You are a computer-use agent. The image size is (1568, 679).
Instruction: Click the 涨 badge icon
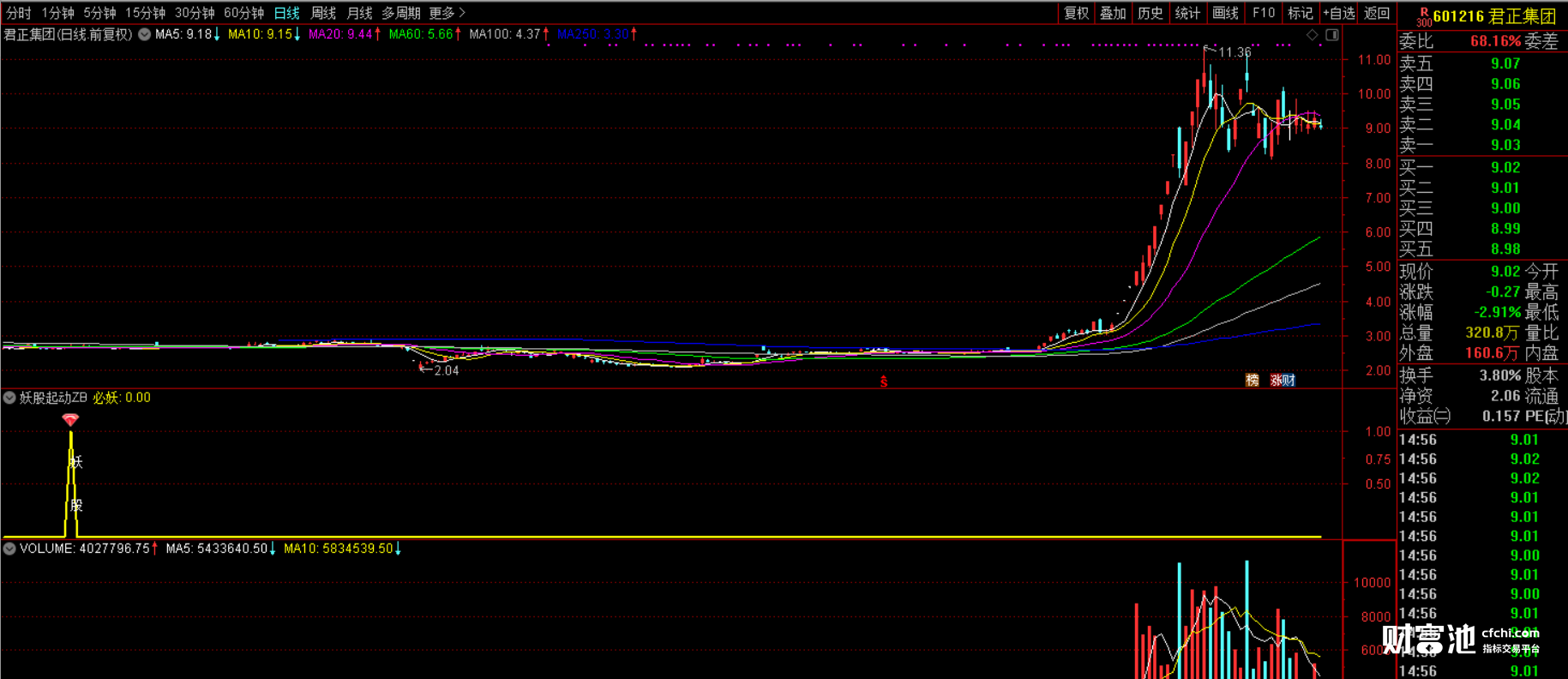tap(1276, 380)
